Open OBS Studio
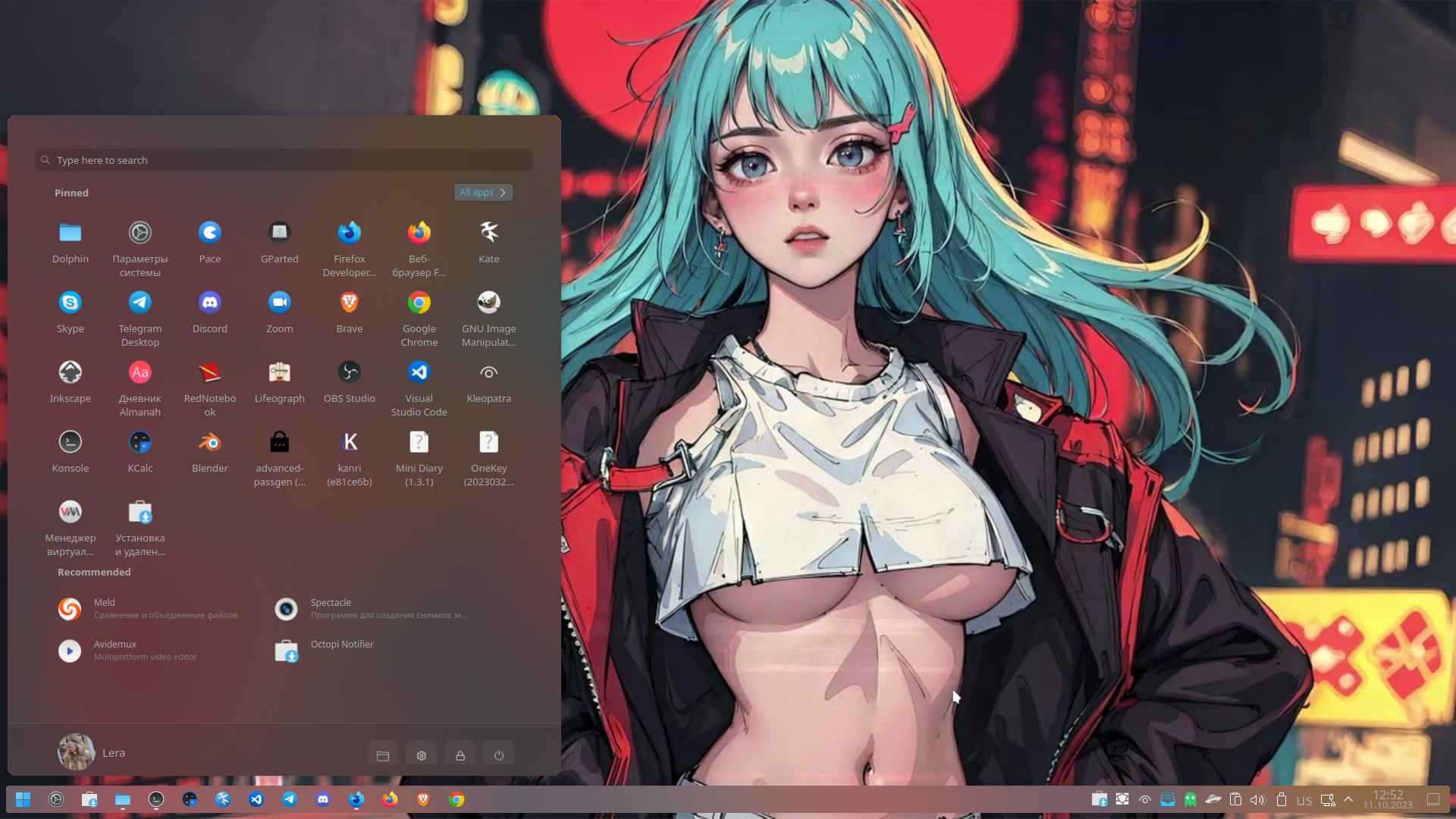Image resolution: width=1456 pixels, height=819 pixels. coord(349,372)
